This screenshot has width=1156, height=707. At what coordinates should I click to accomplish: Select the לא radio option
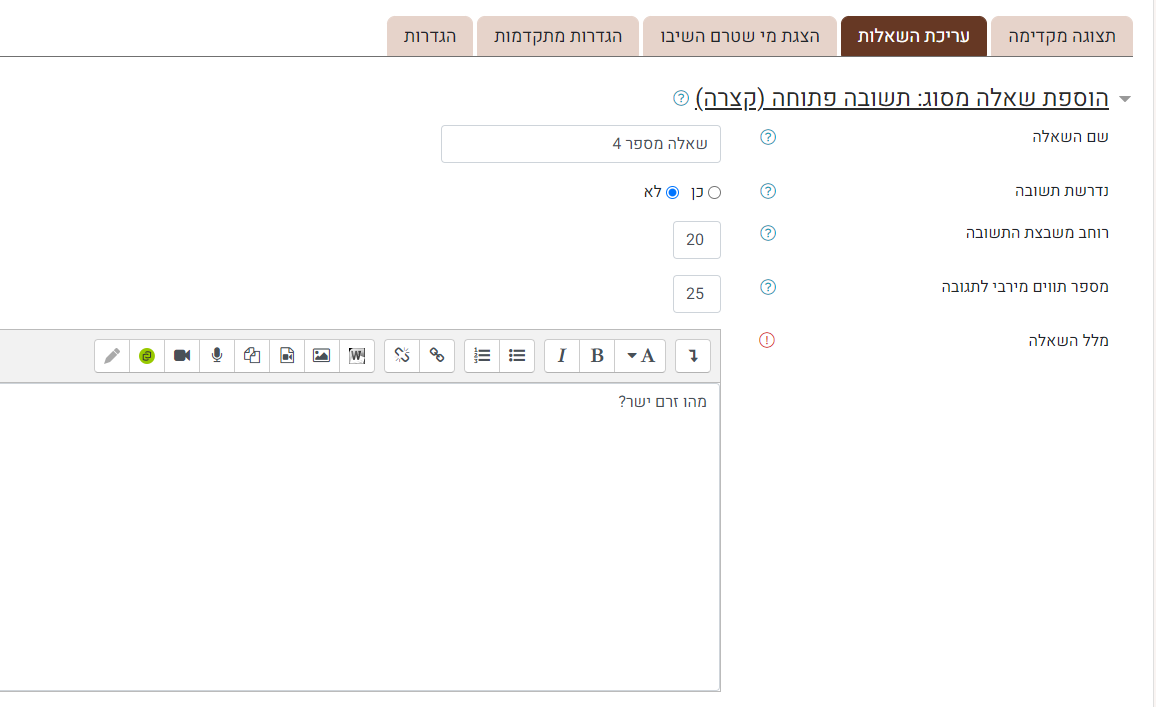(672, 192)
